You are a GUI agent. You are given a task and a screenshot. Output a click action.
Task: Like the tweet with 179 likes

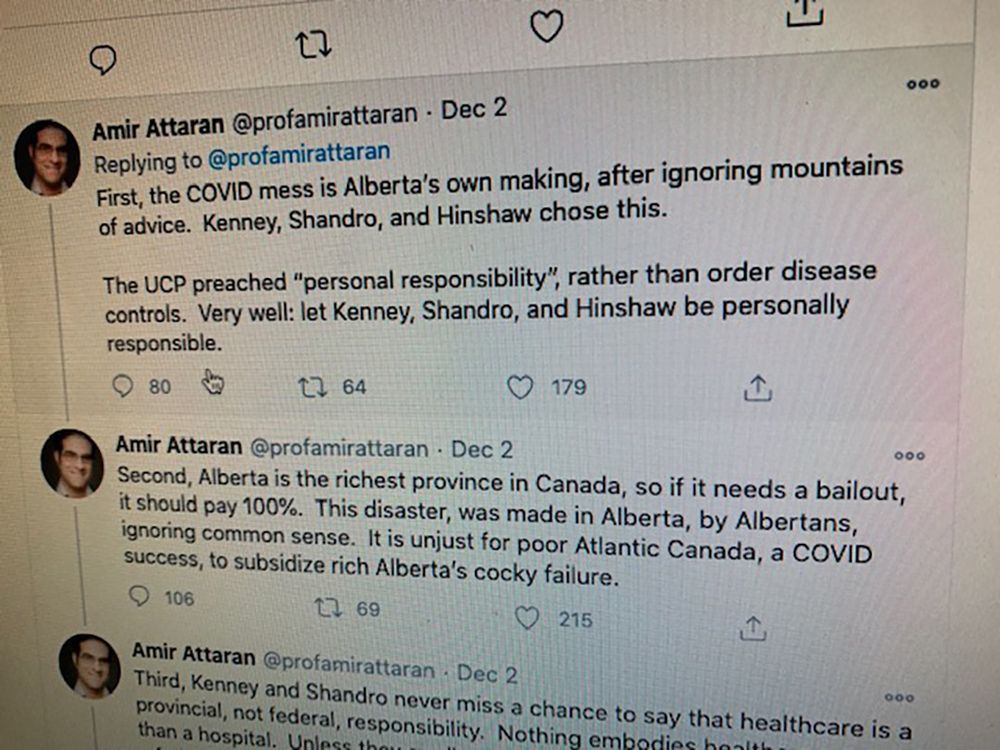pos(520,387)
